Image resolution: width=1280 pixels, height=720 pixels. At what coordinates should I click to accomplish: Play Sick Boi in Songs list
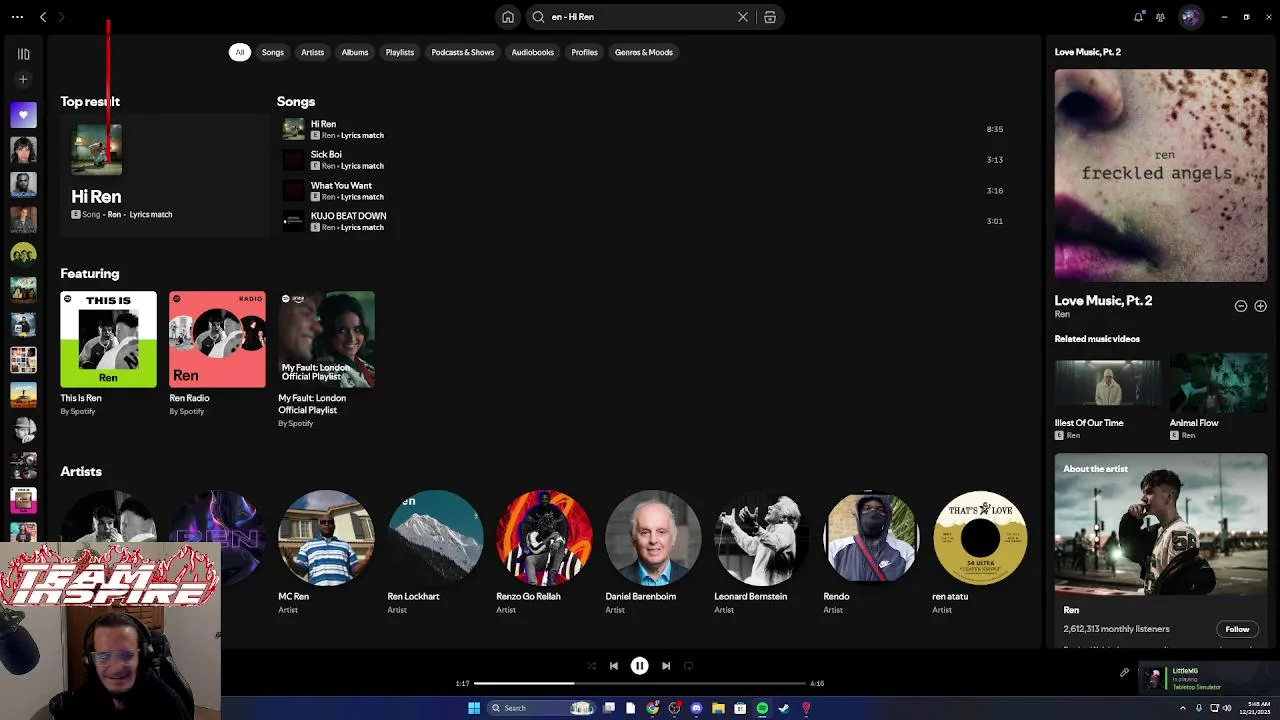pos(643,160)
